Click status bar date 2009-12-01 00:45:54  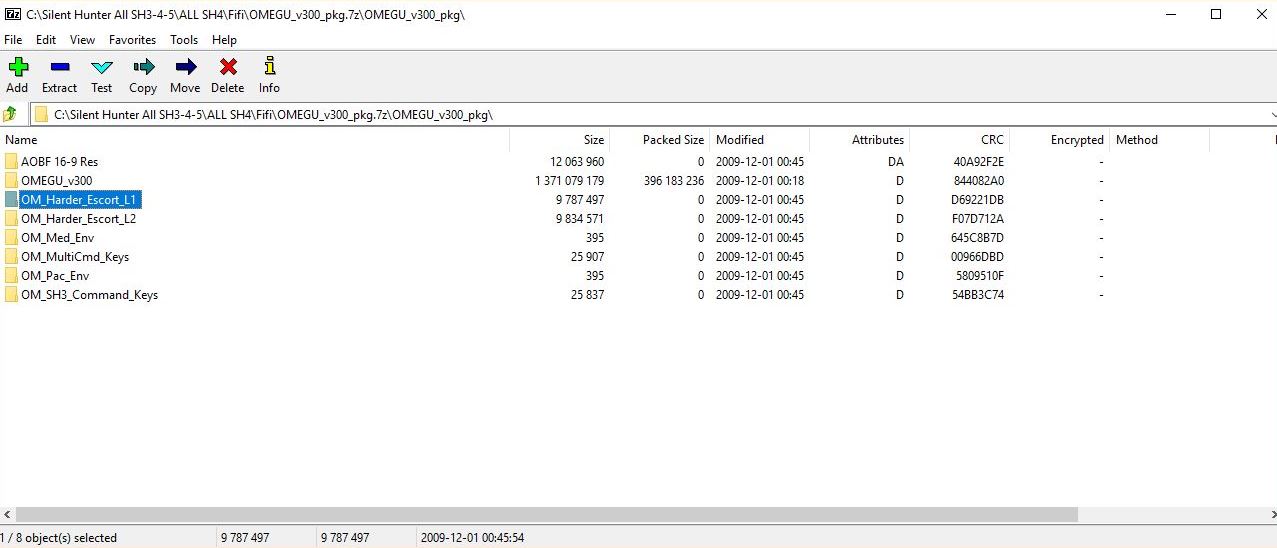472,537
